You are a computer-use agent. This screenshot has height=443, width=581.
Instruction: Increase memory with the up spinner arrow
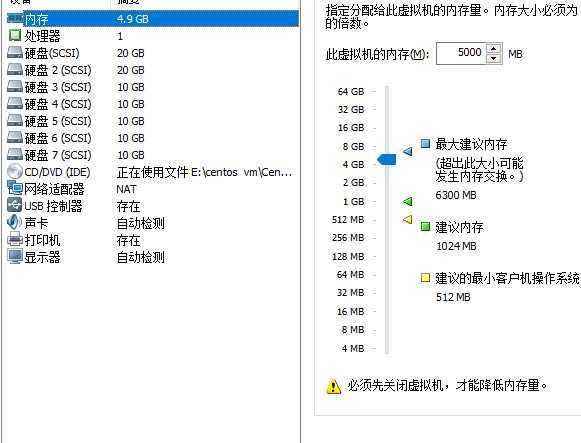(494, 49)
